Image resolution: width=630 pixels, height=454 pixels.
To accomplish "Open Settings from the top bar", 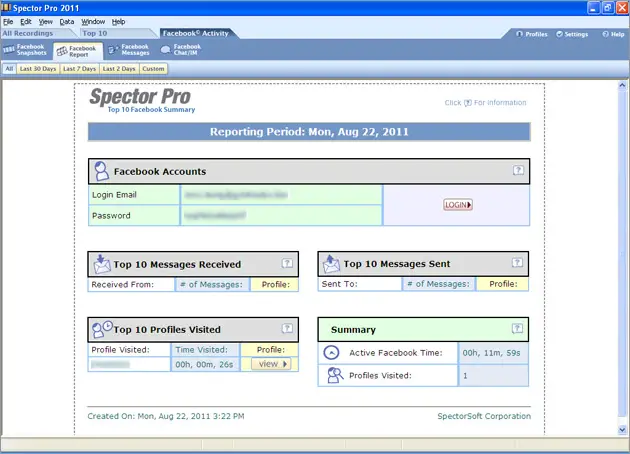I will (x=572, y=34).
